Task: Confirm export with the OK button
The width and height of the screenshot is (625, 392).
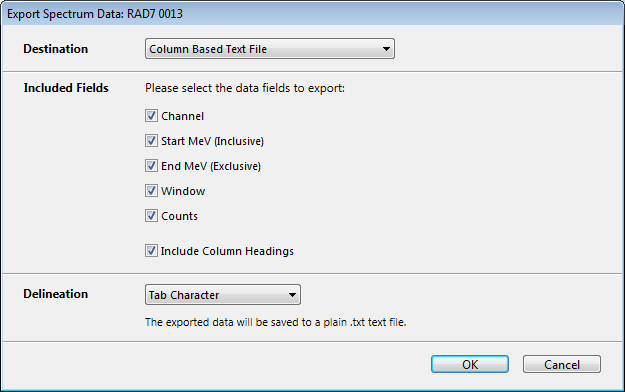Action: coord(470,364)
